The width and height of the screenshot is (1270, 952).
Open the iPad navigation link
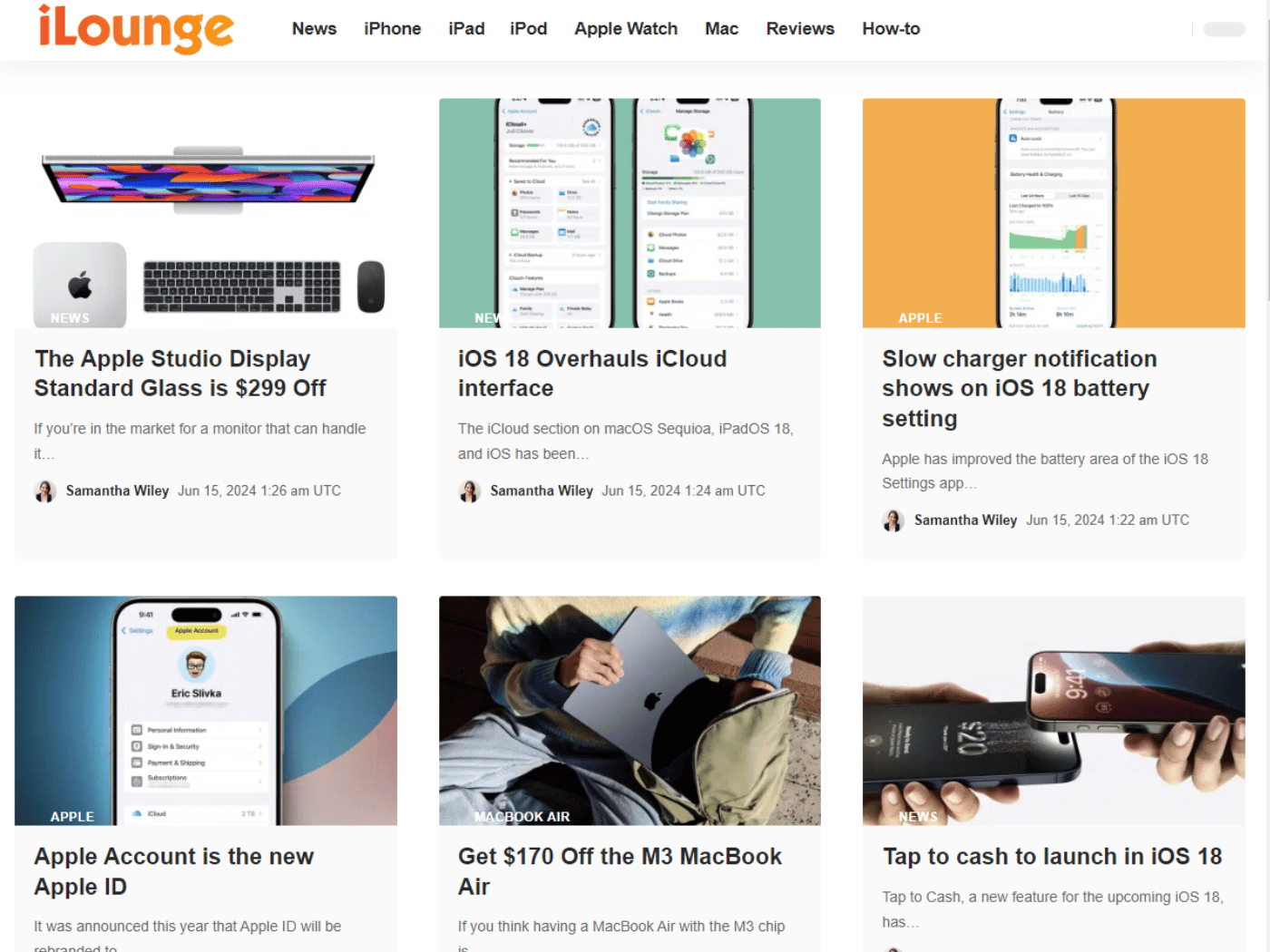click(x=466, y=29)
